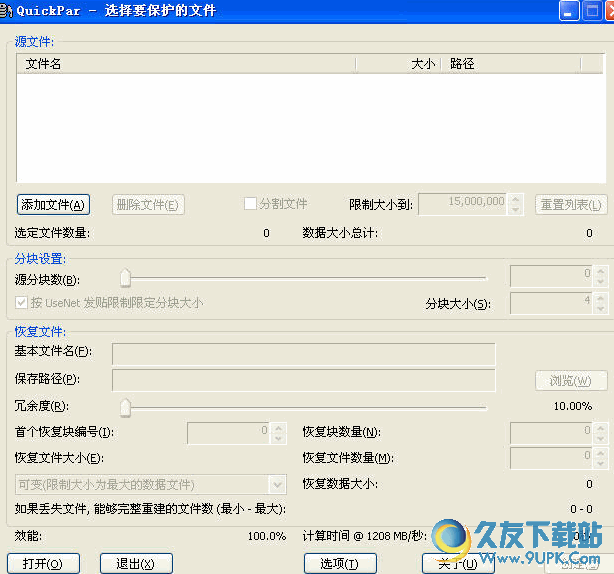
Task: Minimize the QuickPar window
Action: [x=569, y=11]
